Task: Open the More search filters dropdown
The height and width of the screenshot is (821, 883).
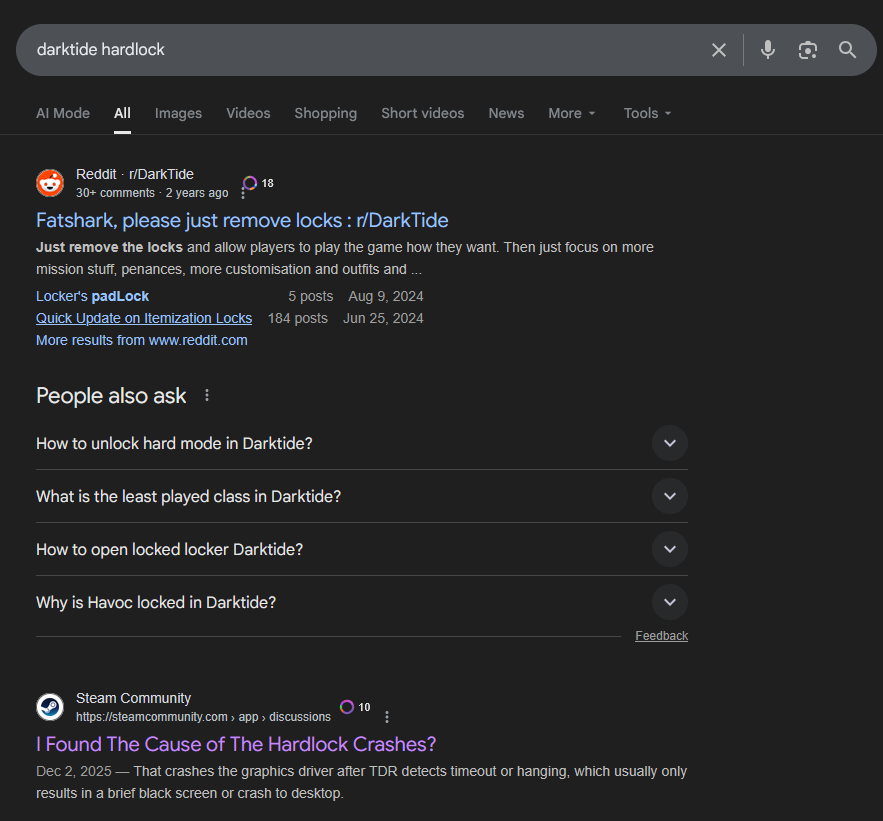Action: 571,113
